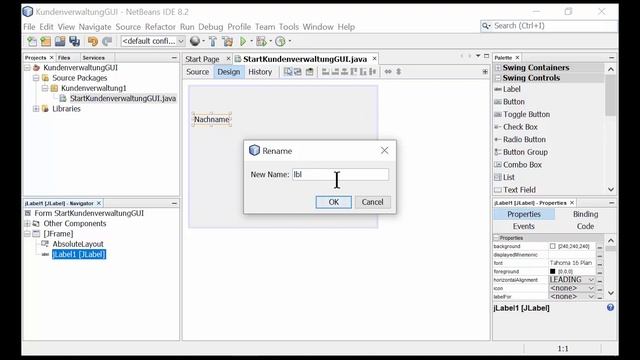Screen dimensions: 640x360
Task: Click the Clean and Build icon
Action: click(227, 41)
